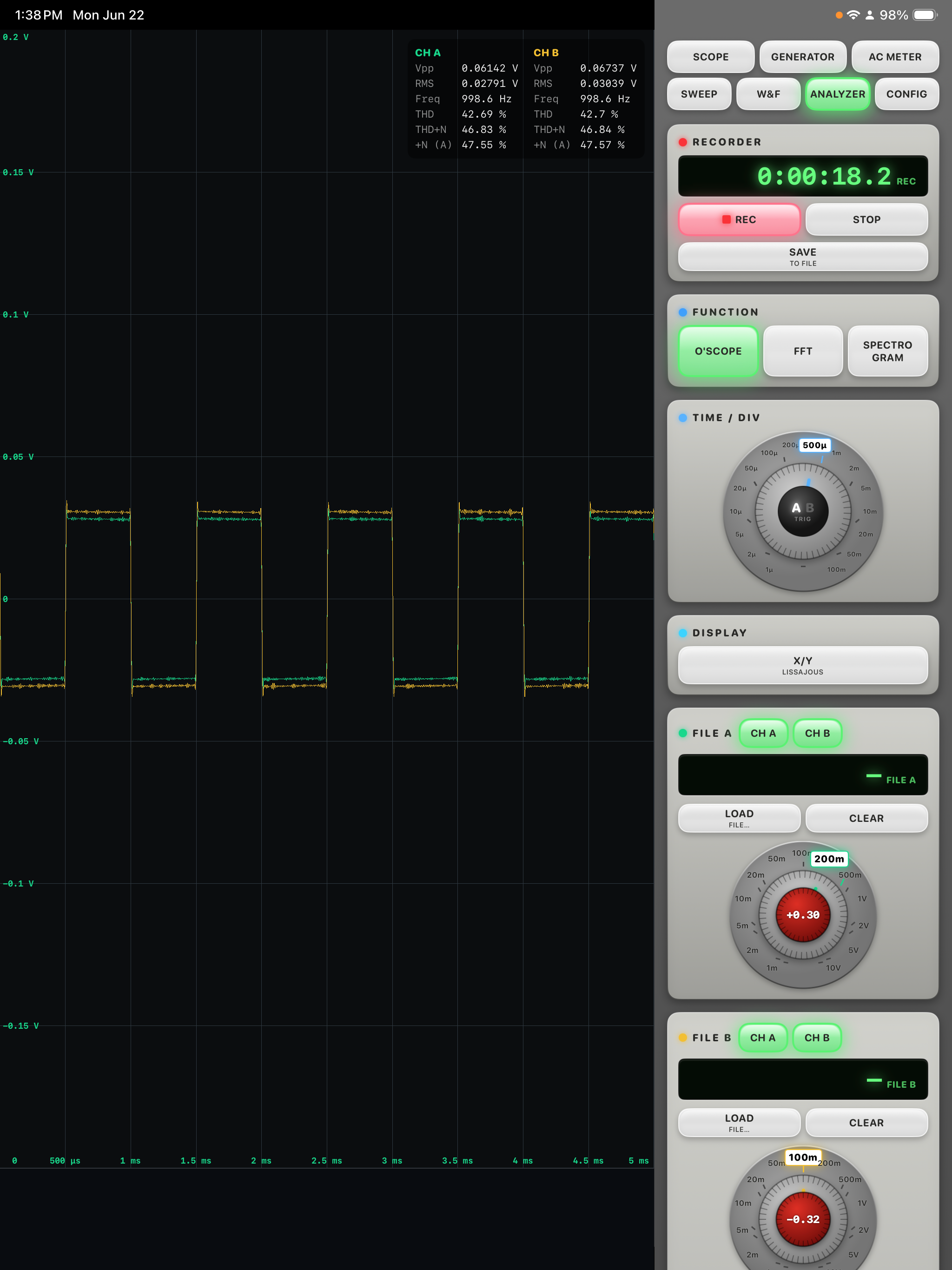Viewport: 952px width, 1270px height.
Task: Open the W&F tab
Action: pyautogui.click(x=768, y=94)
